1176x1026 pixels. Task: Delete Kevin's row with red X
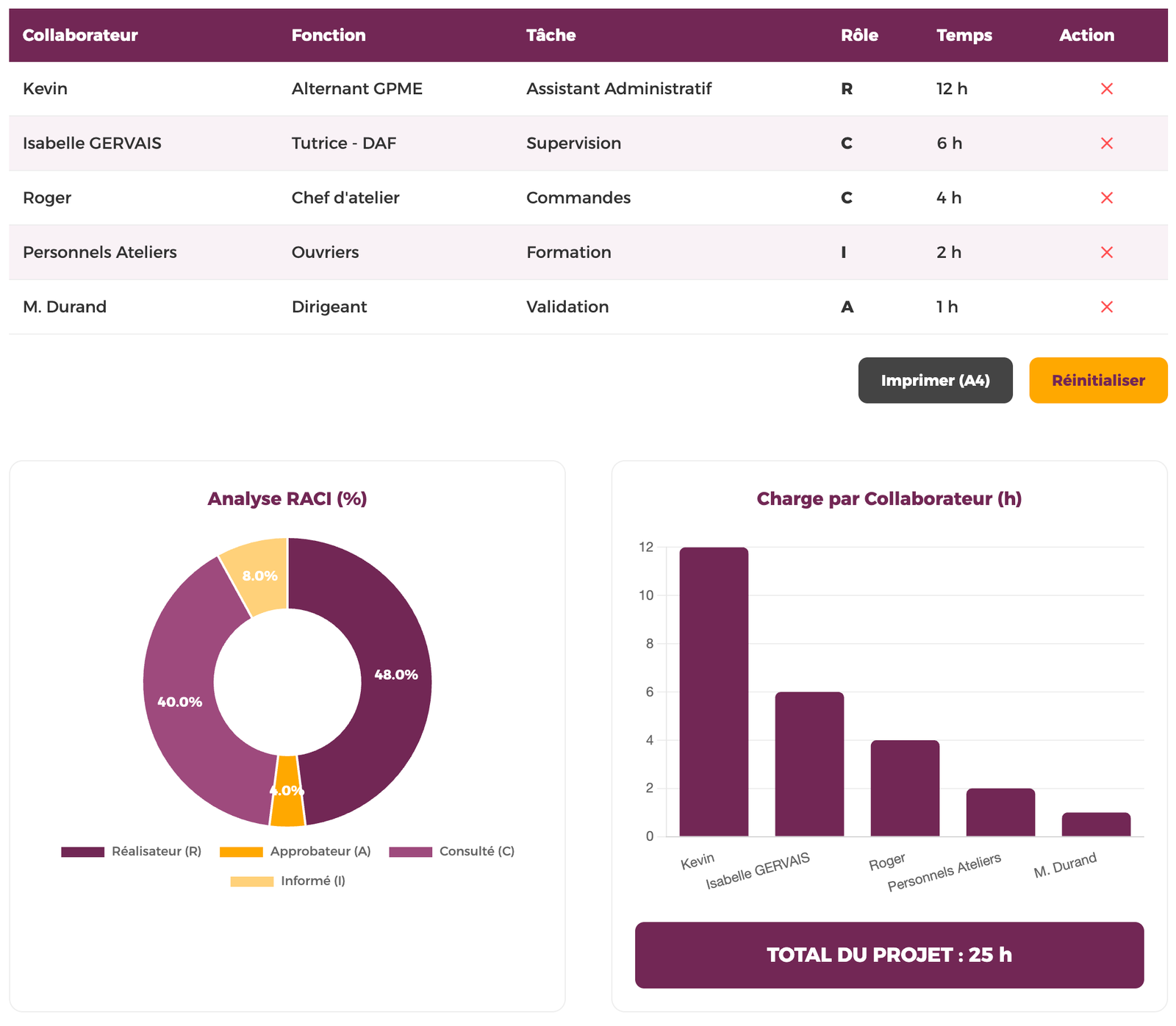pyautogui.click(x=1106, y=89)
